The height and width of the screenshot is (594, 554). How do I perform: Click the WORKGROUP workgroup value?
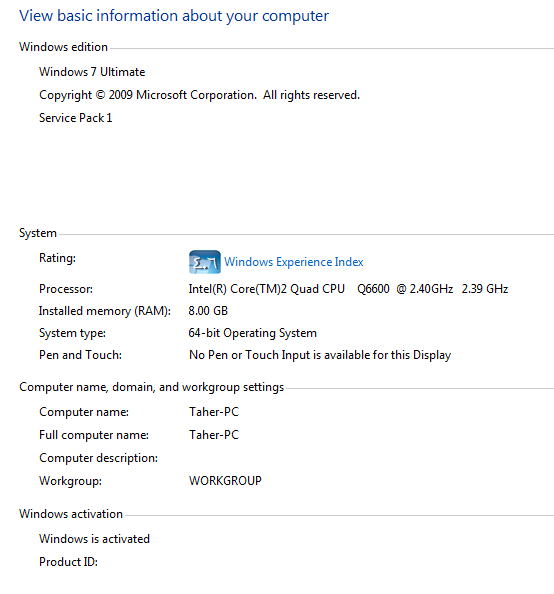click(225, 481)
